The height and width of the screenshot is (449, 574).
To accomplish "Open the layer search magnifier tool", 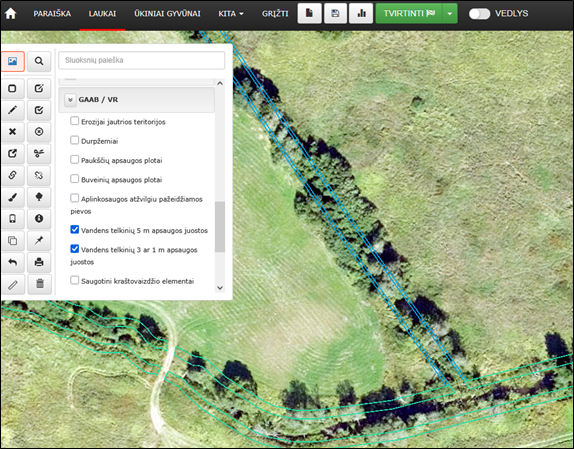I will coord(39,61).
